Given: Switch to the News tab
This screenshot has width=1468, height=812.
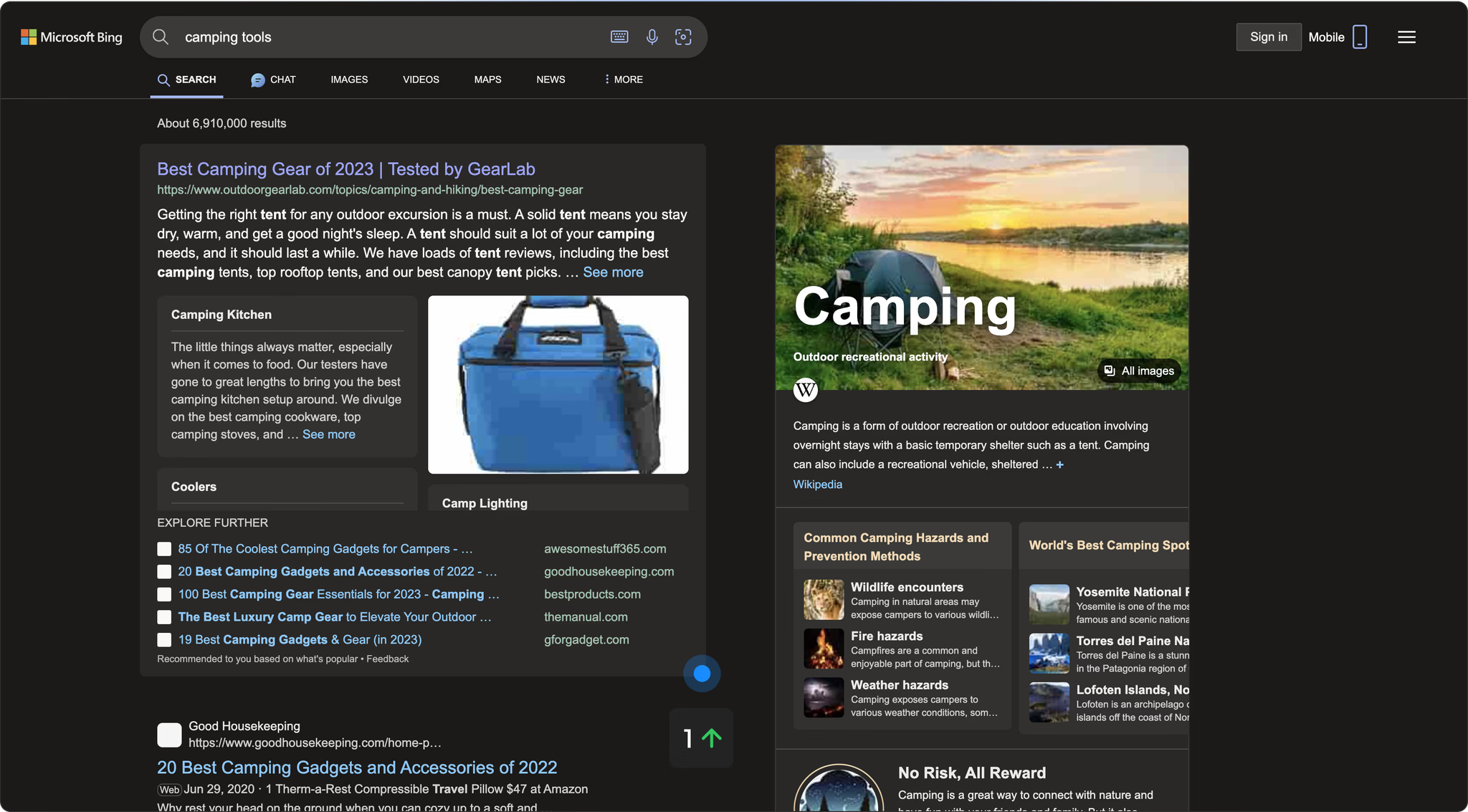Looking at the screenshot, I should coord(550,80).
